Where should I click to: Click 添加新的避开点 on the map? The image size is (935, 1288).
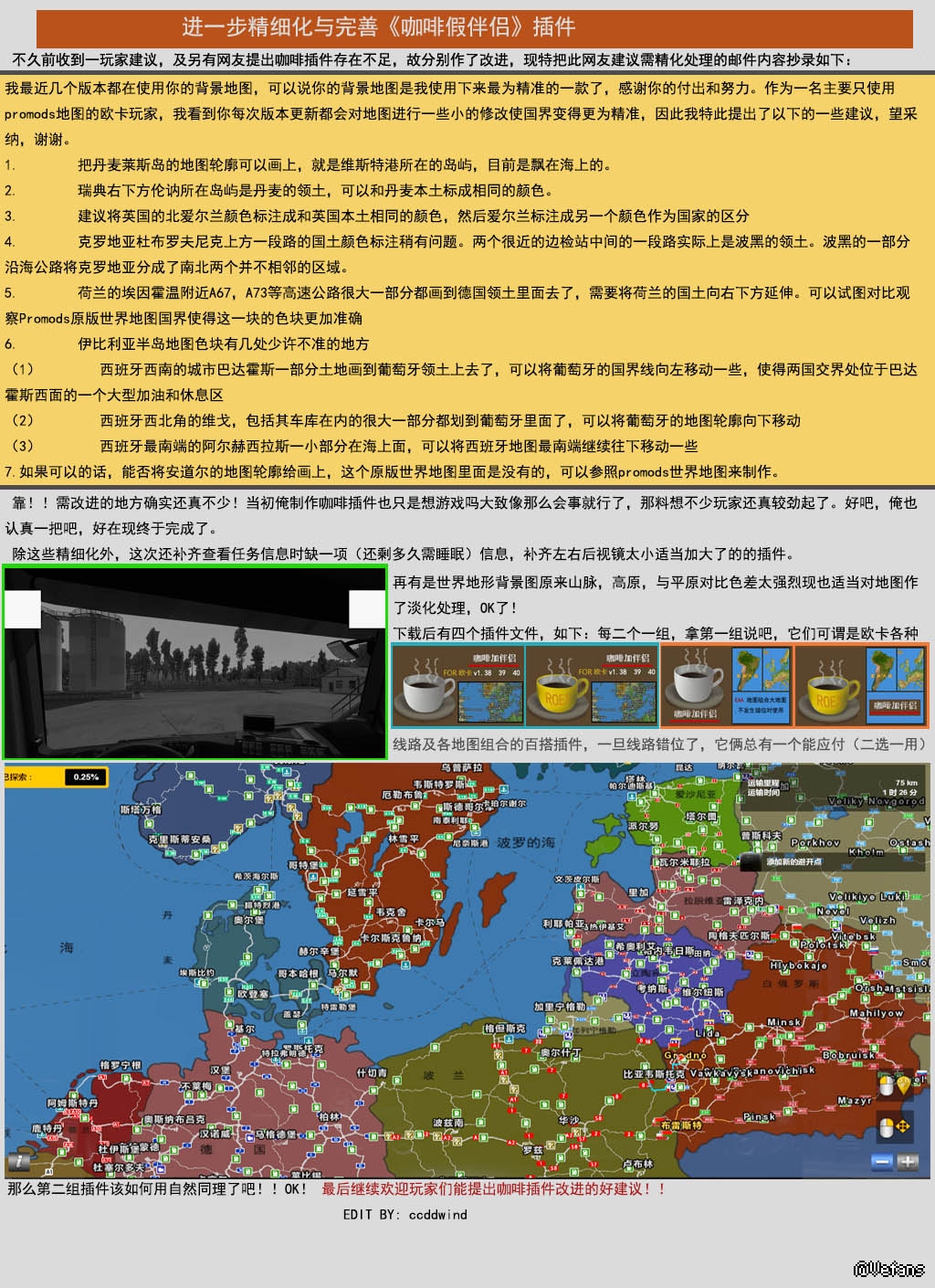793,861
